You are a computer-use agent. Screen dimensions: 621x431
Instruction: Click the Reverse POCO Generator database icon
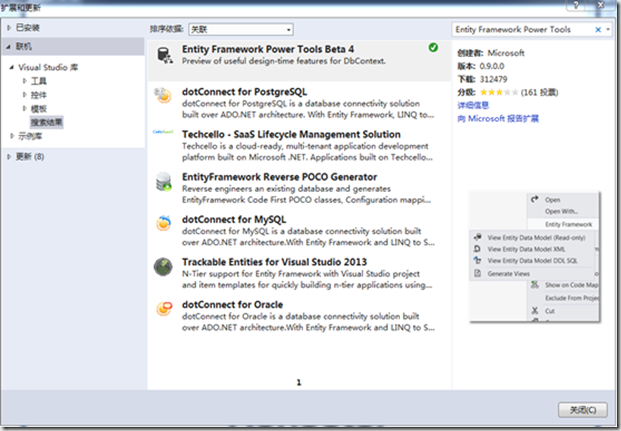pyautogui.click(x=164, y=181)
